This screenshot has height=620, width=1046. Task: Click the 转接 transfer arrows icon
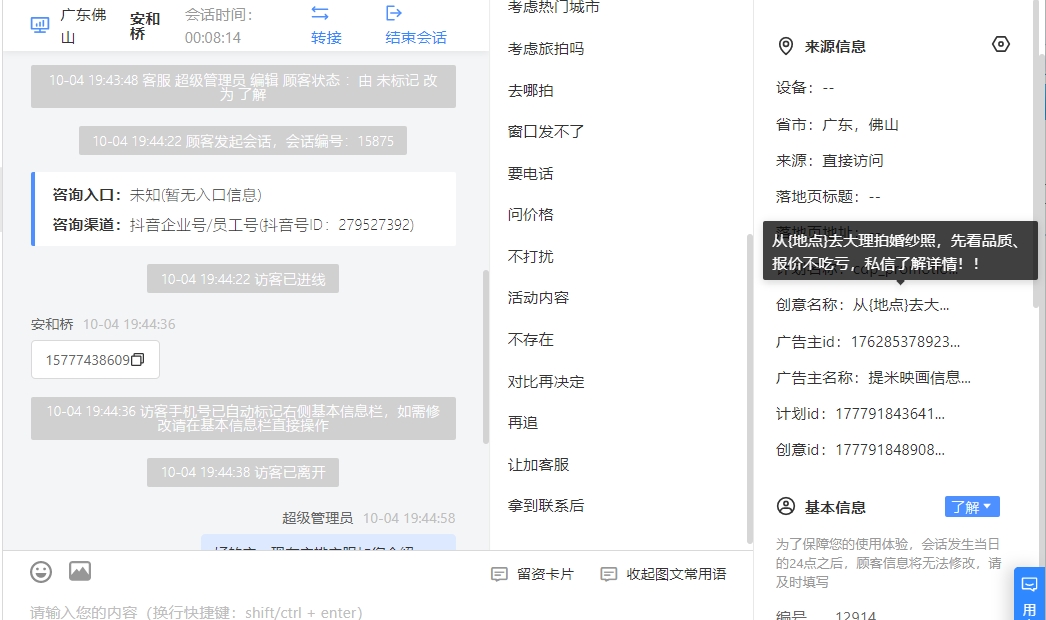tap(320, 13)
